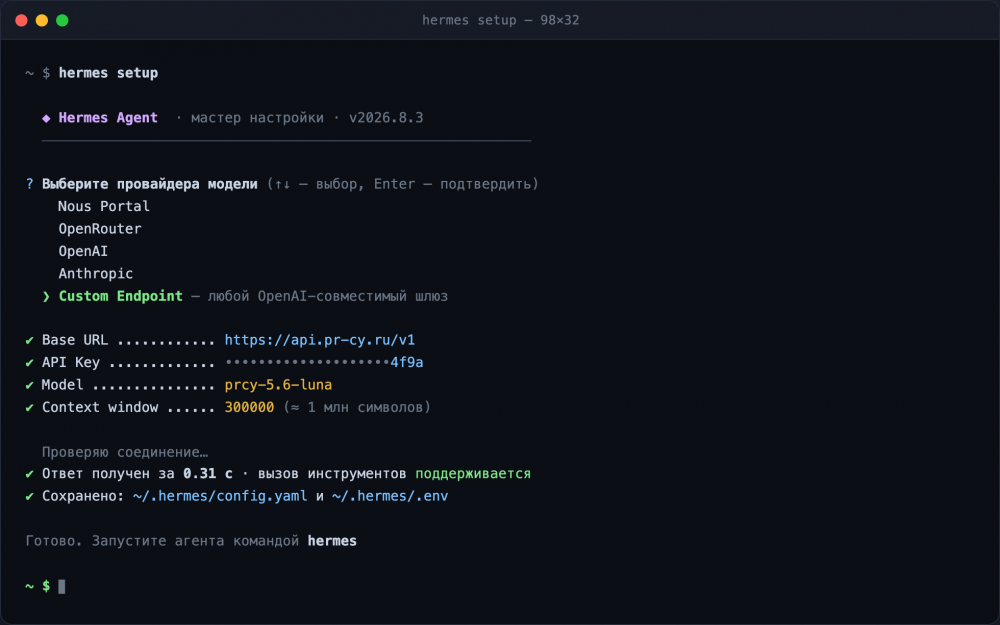
Task: Click the window title 'hermes setup — 98×32'
Action: 500,20
